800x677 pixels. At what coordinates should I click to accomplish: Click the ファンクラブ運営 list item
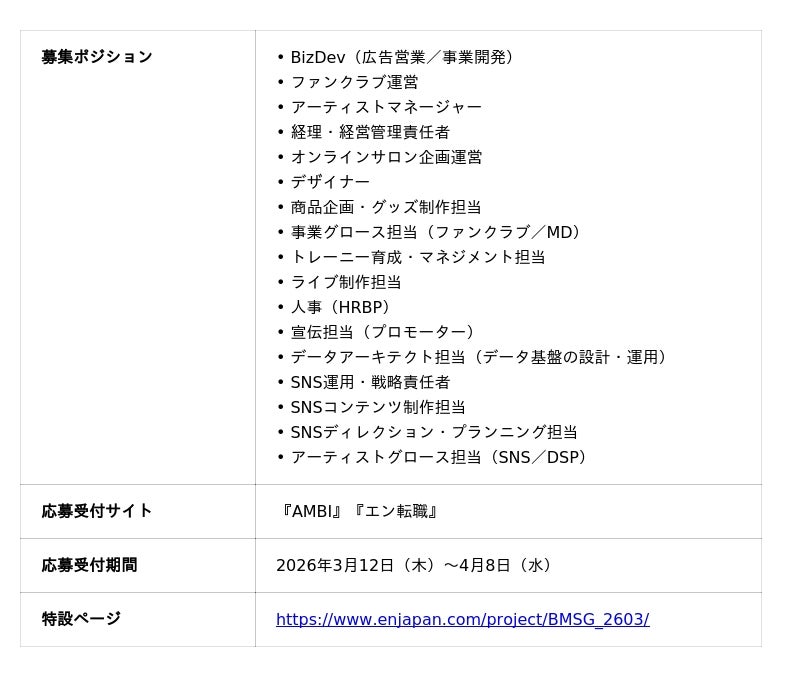[x=354, y=82]
